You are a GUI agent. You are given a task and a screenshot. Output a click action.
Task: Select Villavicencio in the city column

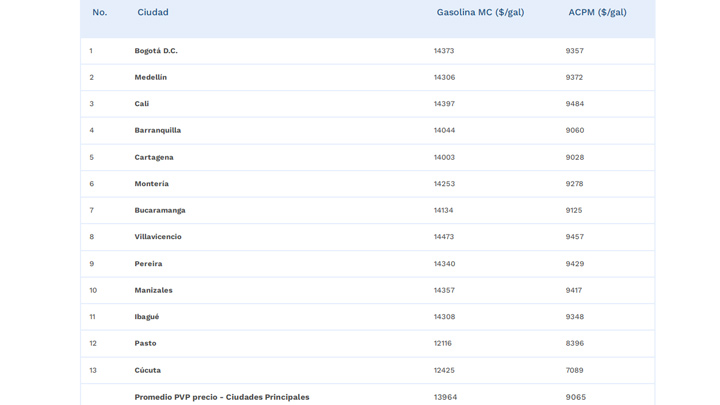(158, 237)
